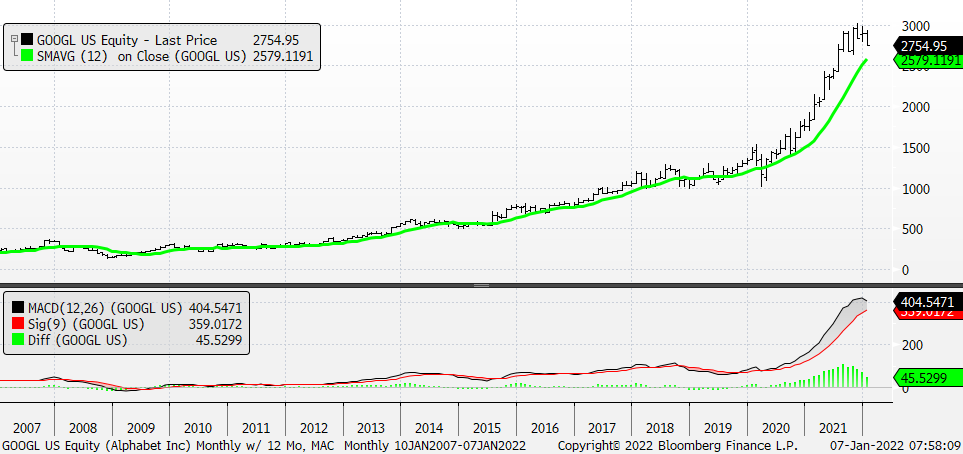Click the 2012 year label

point(314,428)
